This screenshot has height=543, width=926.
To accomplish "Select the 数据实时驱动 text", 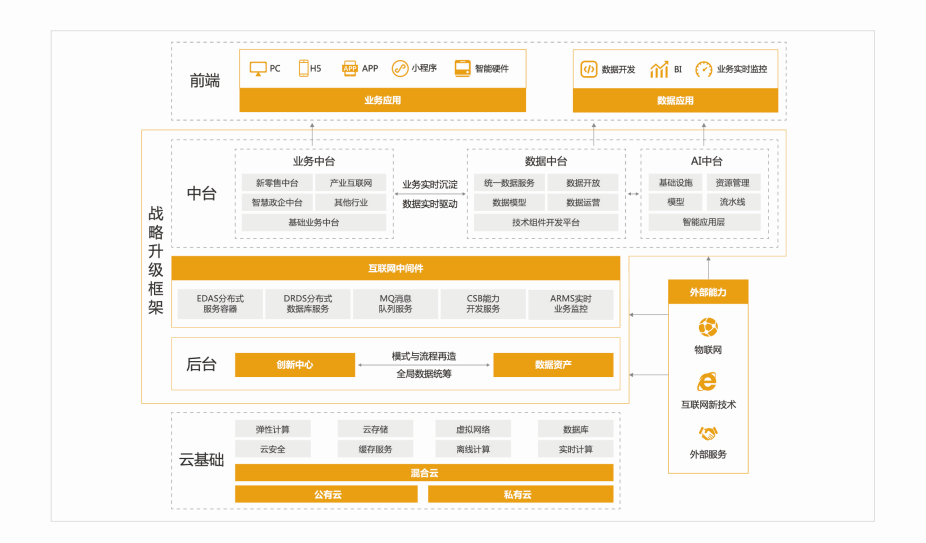I will [430, 204].
